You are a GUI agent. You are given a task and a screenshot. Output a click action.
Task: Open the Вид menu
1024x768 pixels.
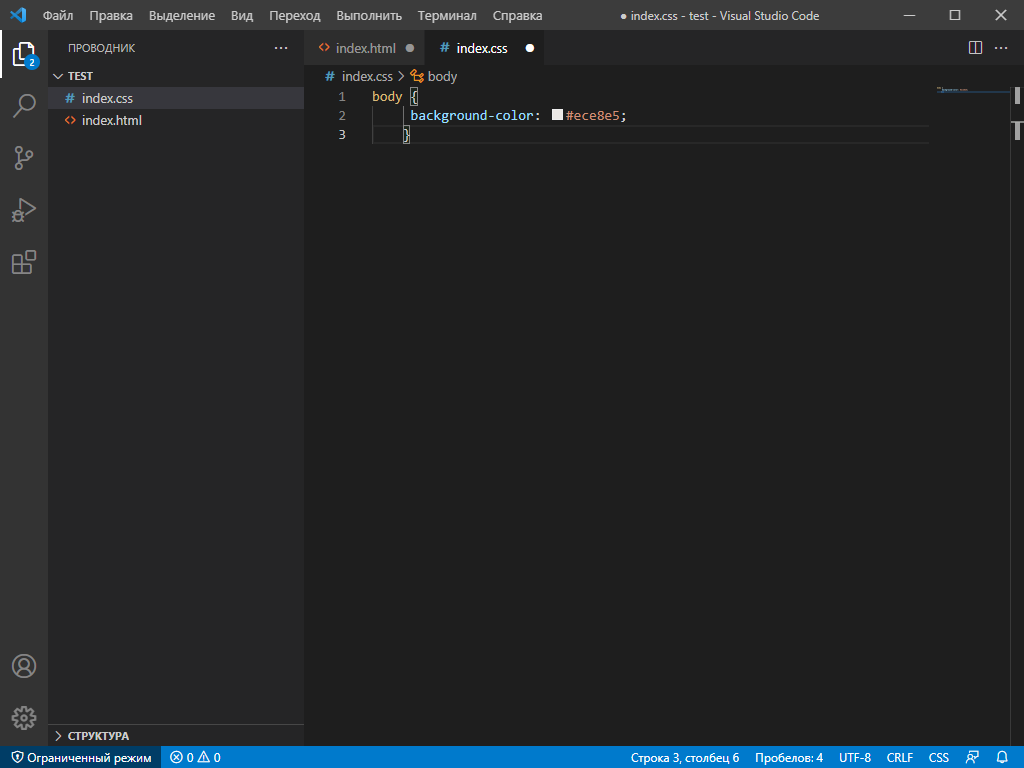click(x=242, y=16)
